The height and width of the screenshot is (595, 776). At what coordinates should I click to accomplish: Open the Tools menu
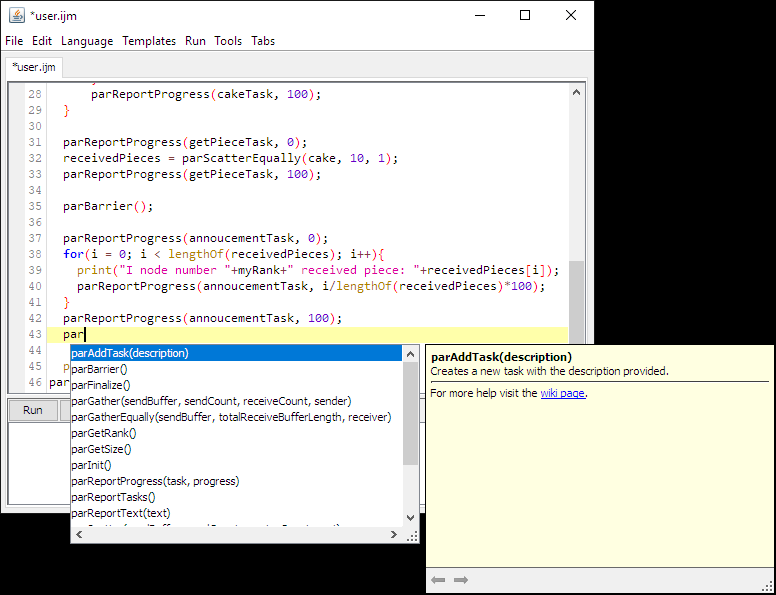(228, 41)
